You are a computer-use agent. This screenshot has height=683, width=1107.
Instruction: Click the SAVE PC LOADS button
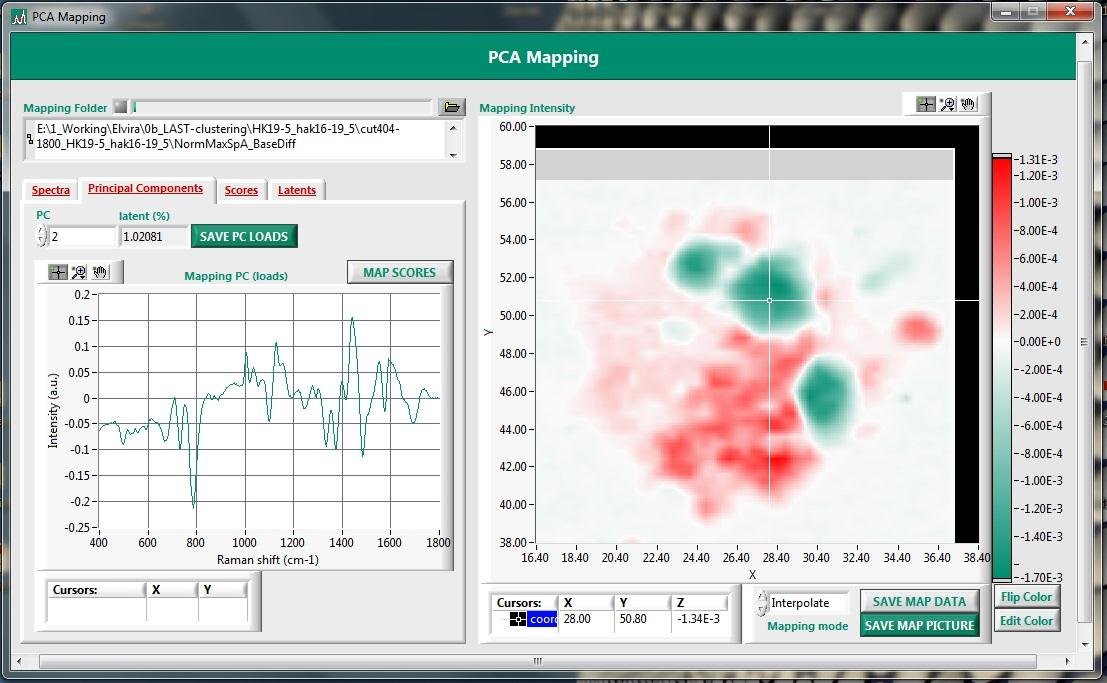tap(243, 236)
